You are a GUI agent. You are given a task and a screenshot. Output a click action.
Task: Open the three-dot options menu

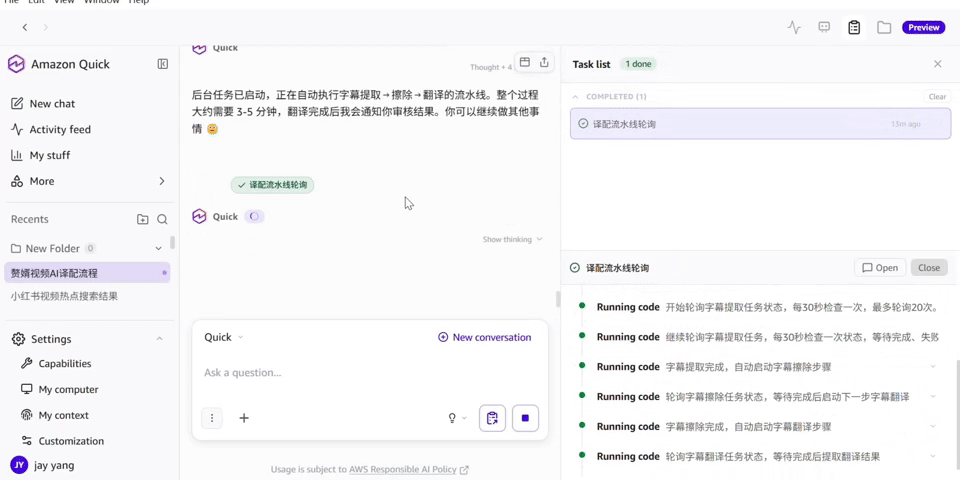(212, 418)
